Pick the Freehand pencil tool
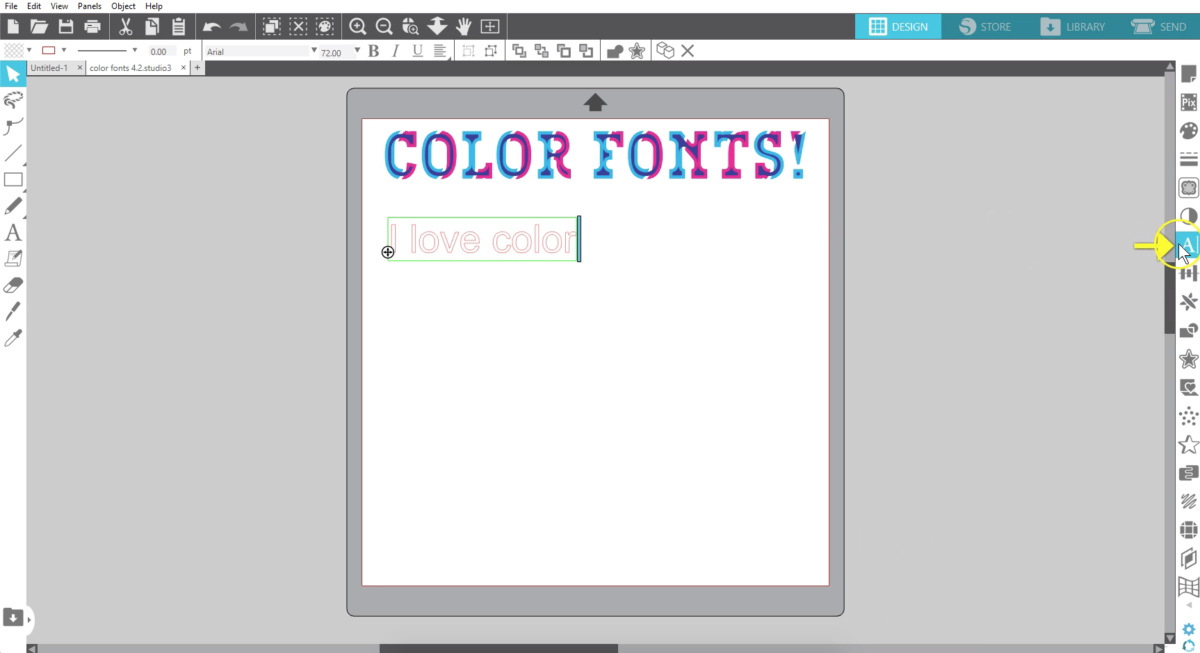 13,206
